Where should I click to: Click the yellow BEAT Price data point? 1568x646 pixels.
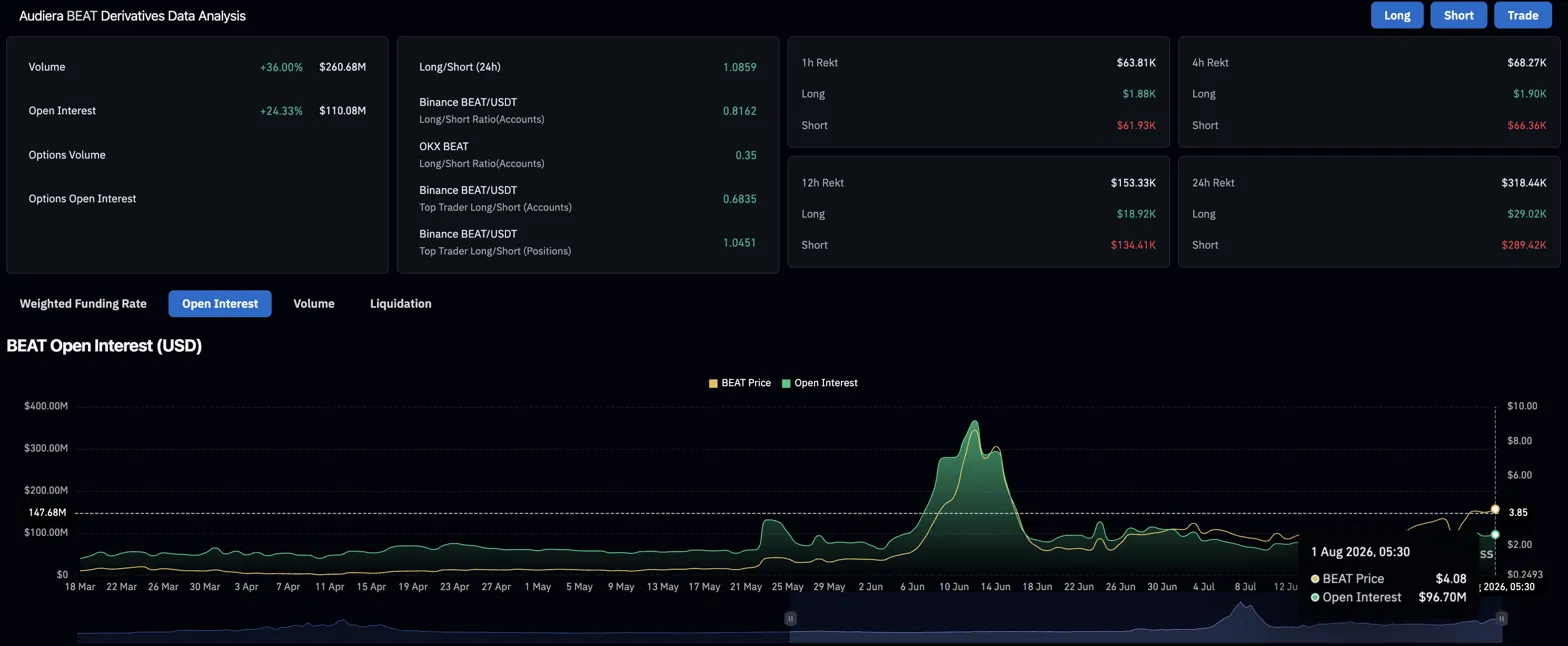[x=1495, y=509]
